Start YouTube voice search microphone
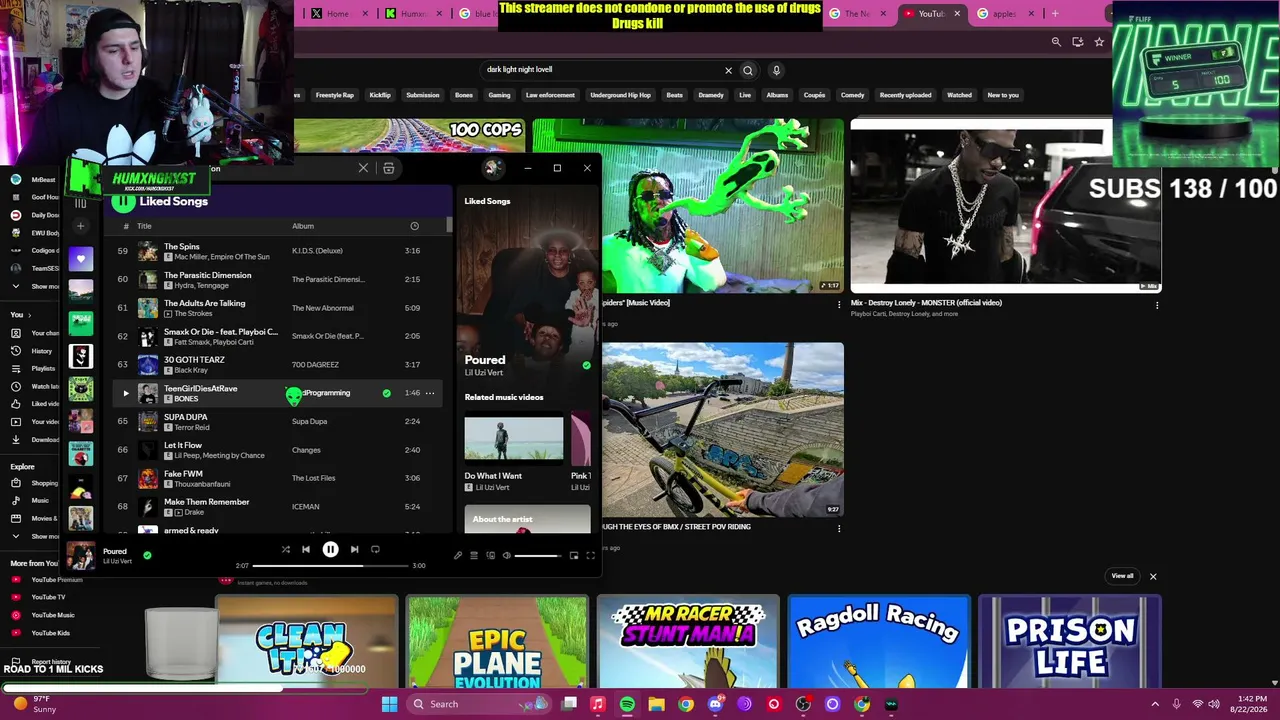Image resolution: width=1280 pixels, height=720 pixels. [x=776, y=70]
